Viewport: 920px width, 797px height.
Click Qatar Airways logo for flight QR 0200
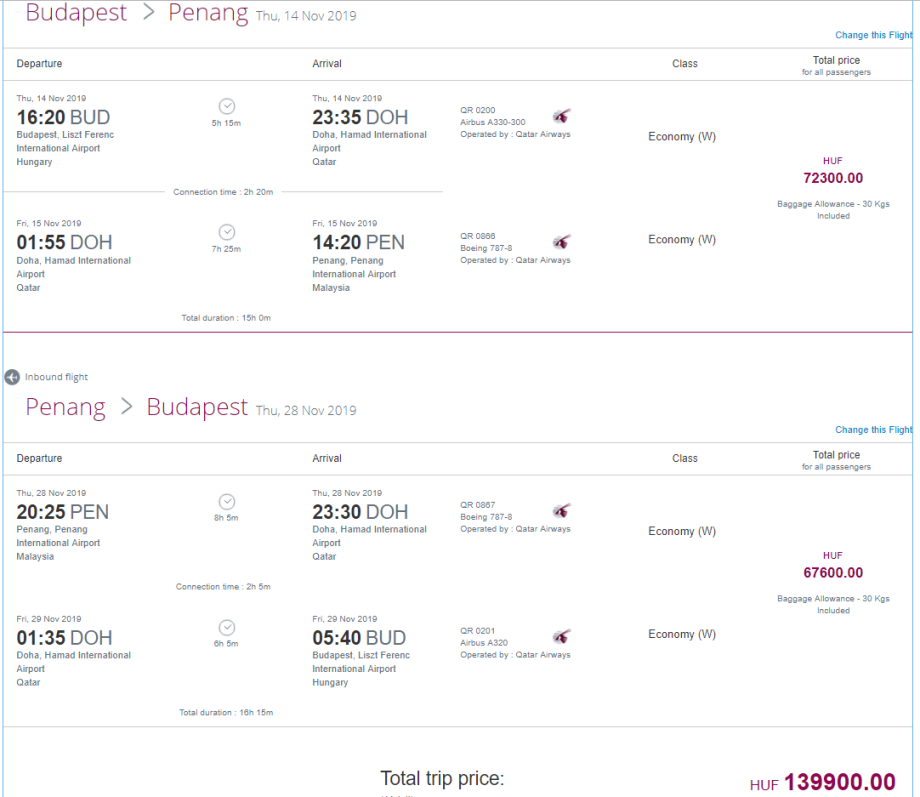[561, 116]
